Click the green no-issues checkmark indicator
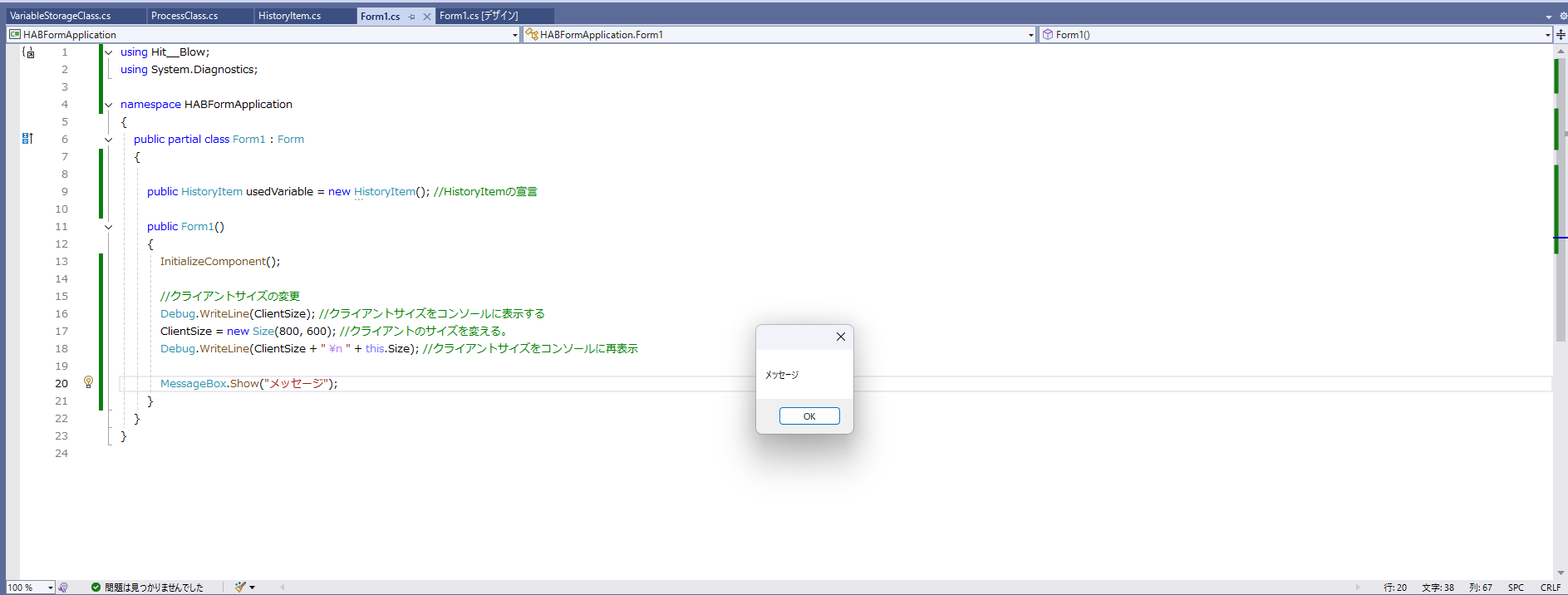 tap(96, 588)
